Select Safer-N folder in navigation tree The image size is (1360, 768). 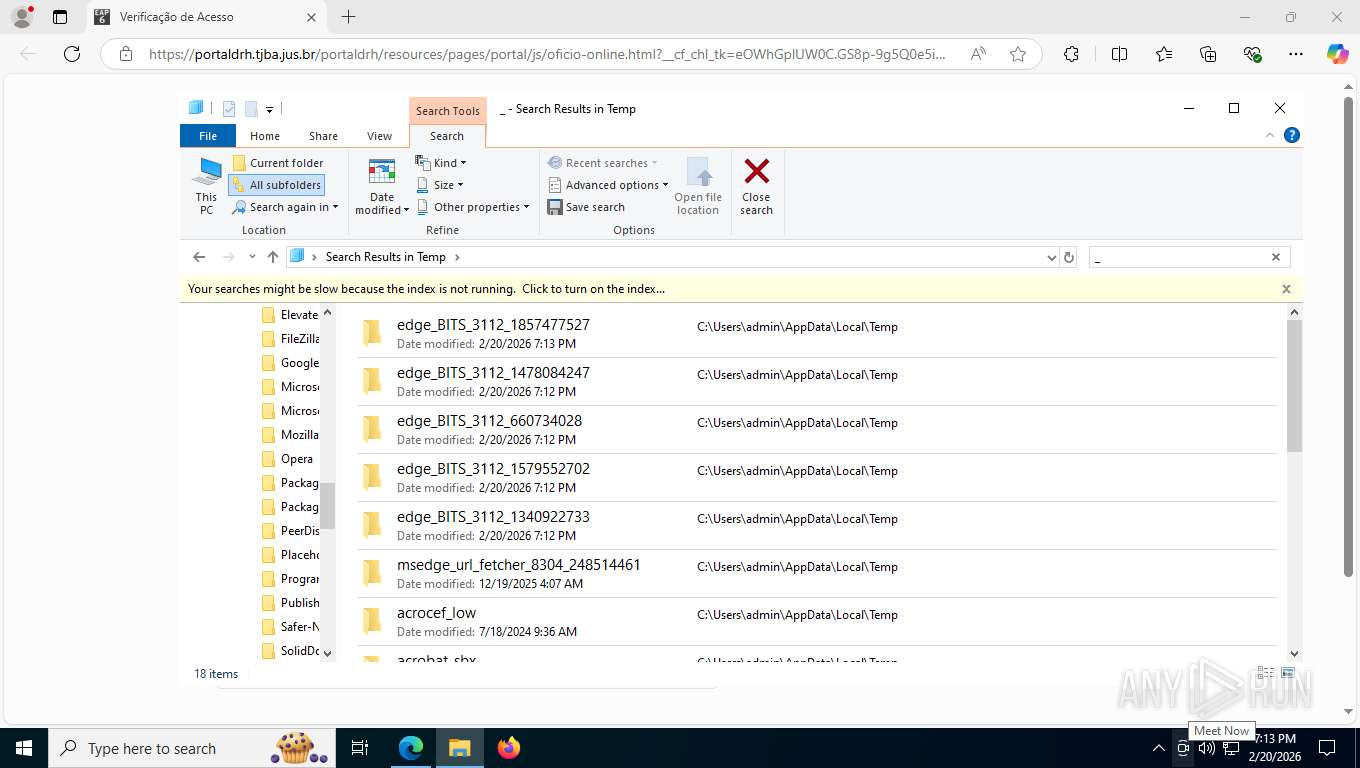[x=289, y=627]
